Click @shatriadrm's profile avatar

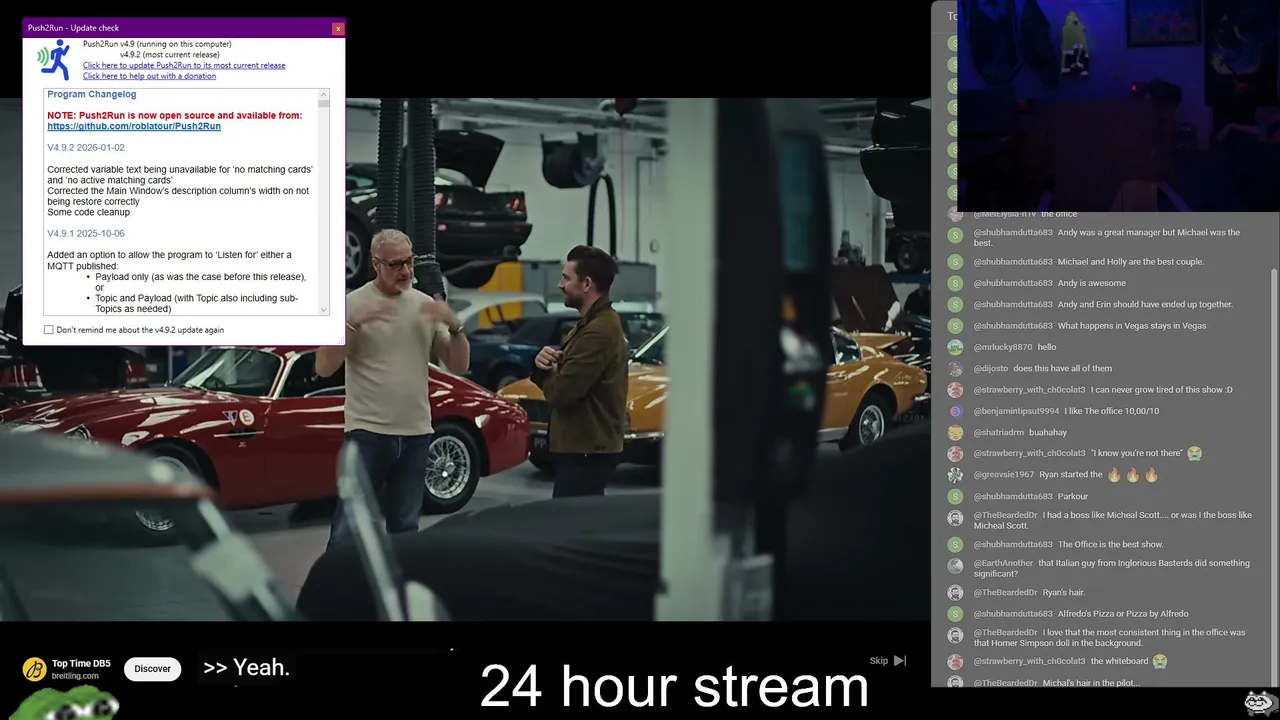pyautogui.click(x=955, y=433)
